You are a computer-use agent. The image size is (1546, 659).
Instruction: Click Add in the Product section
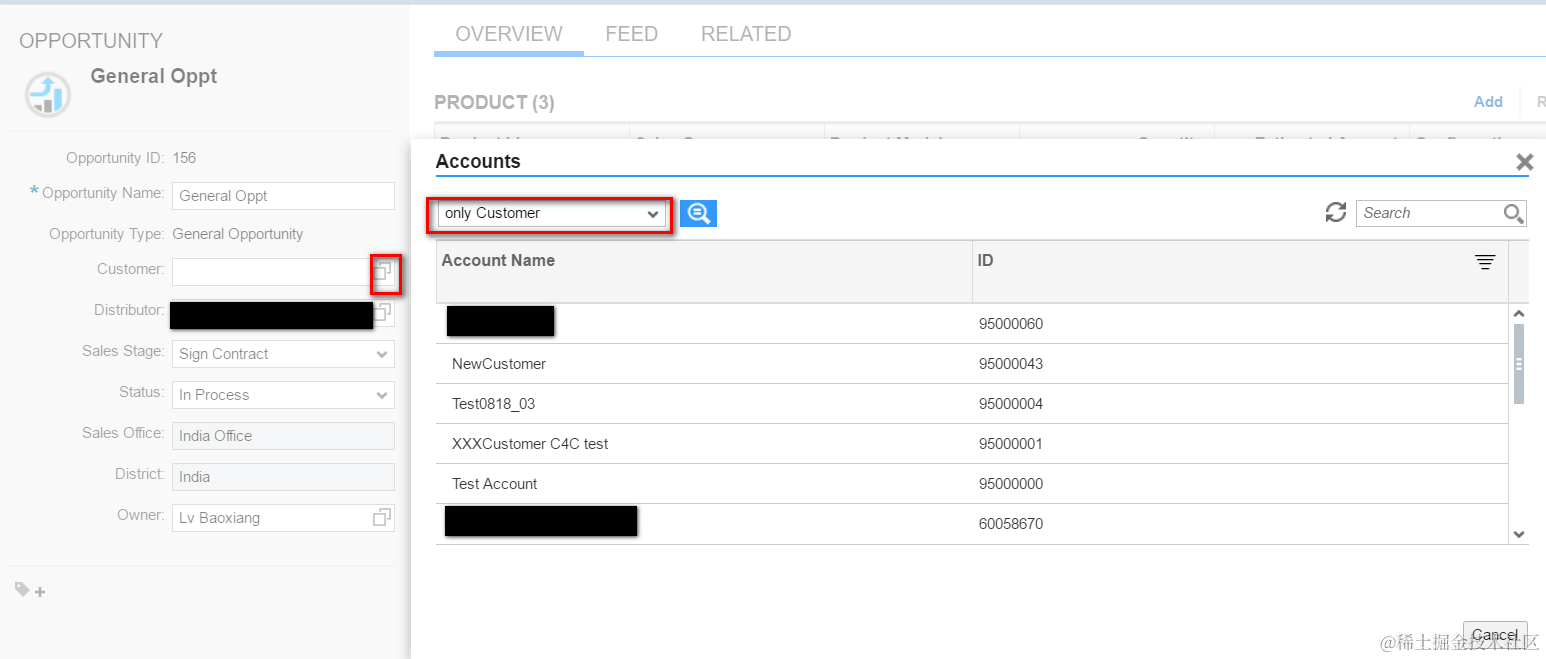click(1488, 102)
